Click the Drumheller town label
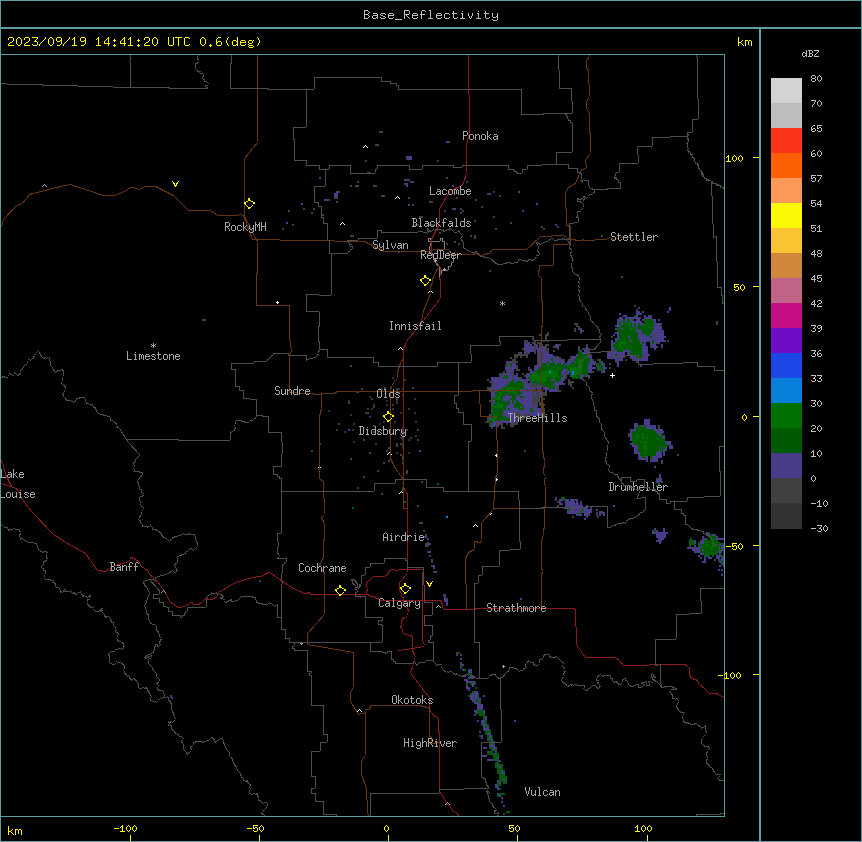 click(x=638, y=487)
